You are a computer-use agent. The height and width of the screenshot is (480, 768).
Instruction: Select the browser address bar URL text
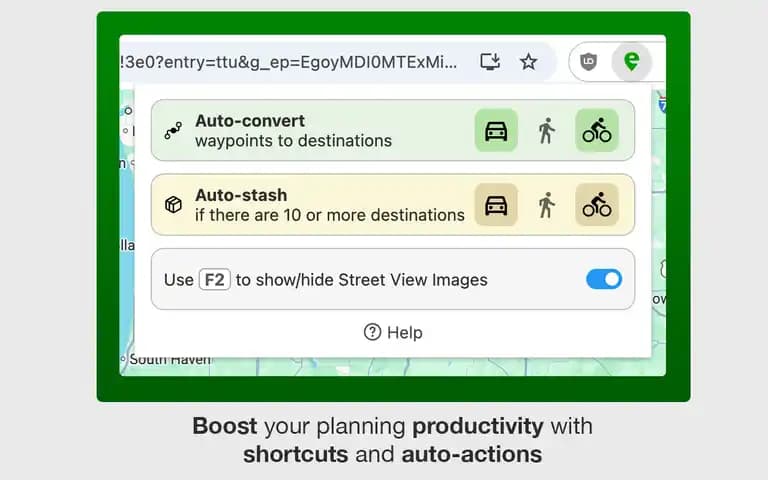289,63
